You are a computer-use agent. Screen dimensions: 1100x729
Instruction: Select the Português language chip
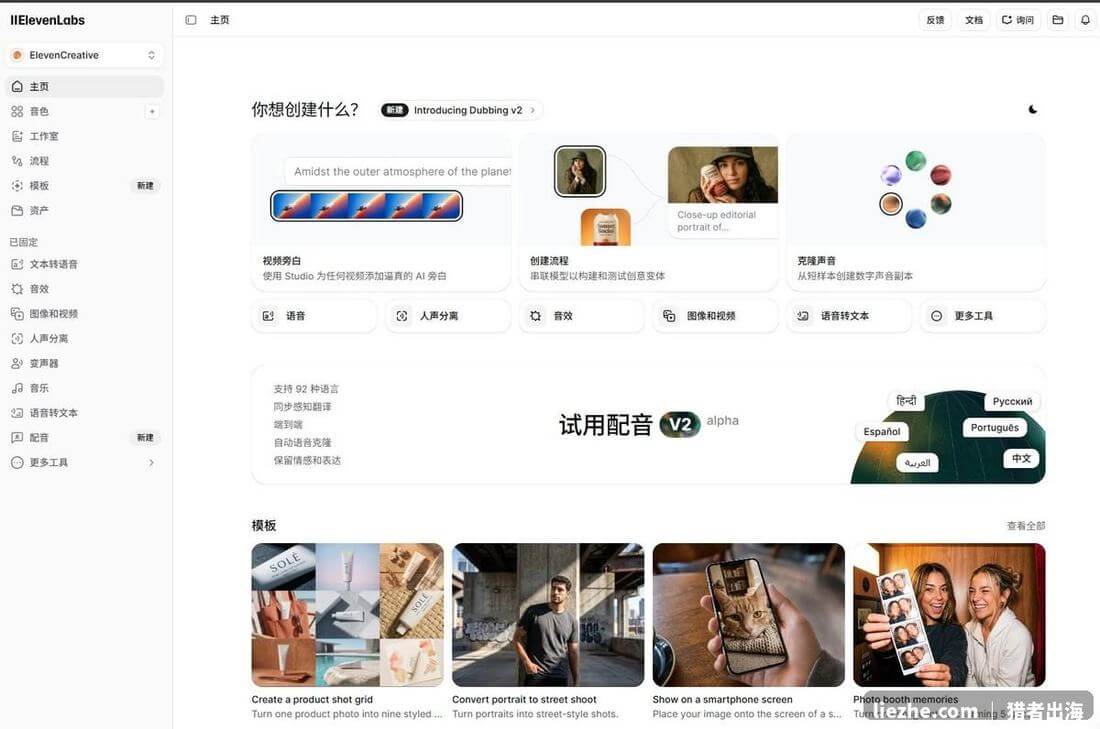coord(995,427)
